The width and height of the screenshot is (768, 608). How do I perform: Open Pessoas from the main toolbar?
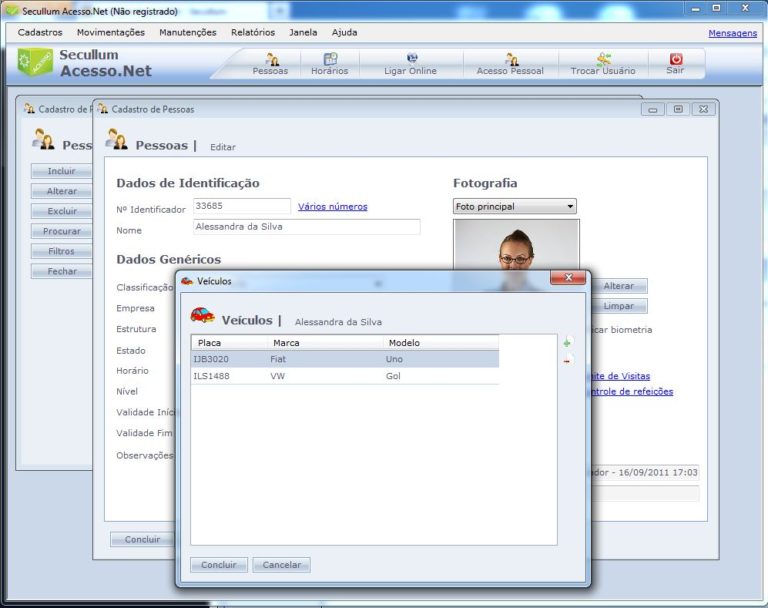coord(270,64)
